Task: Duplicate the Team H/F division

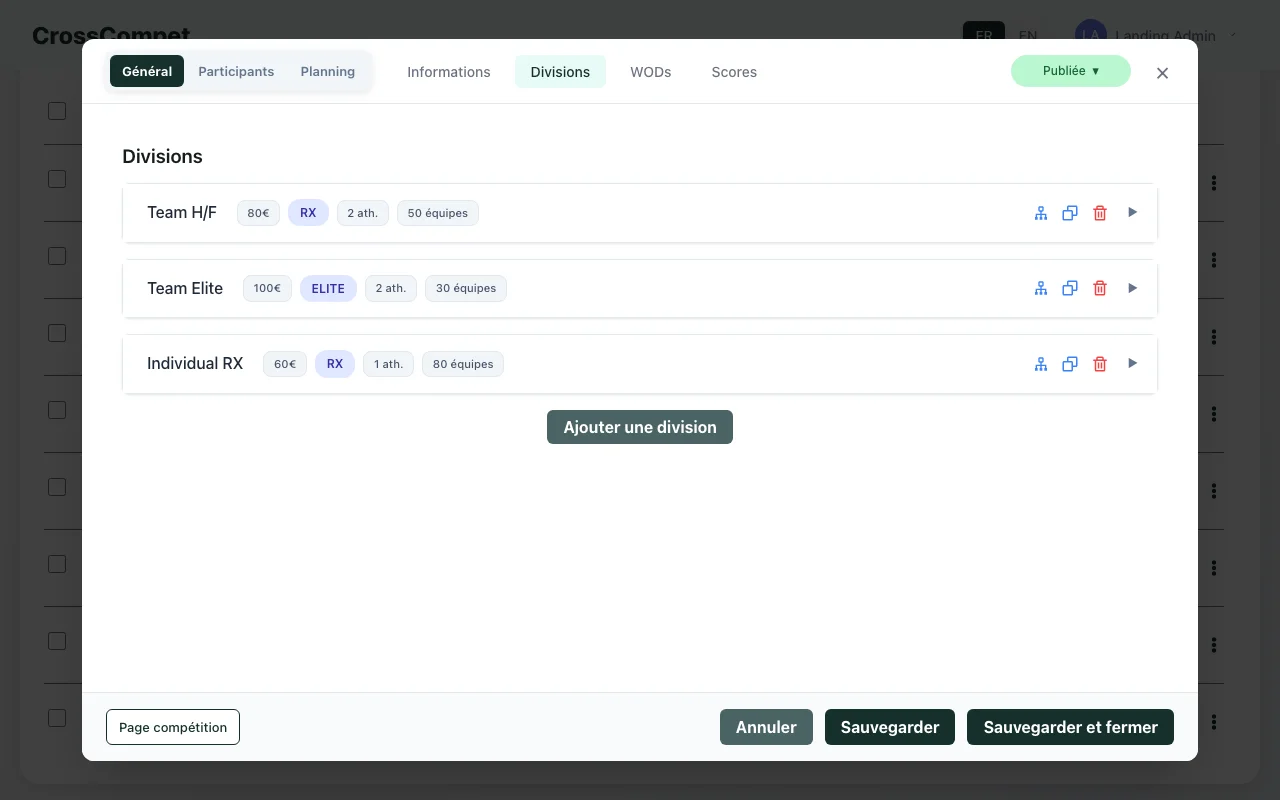Action: click(1070, 213)
